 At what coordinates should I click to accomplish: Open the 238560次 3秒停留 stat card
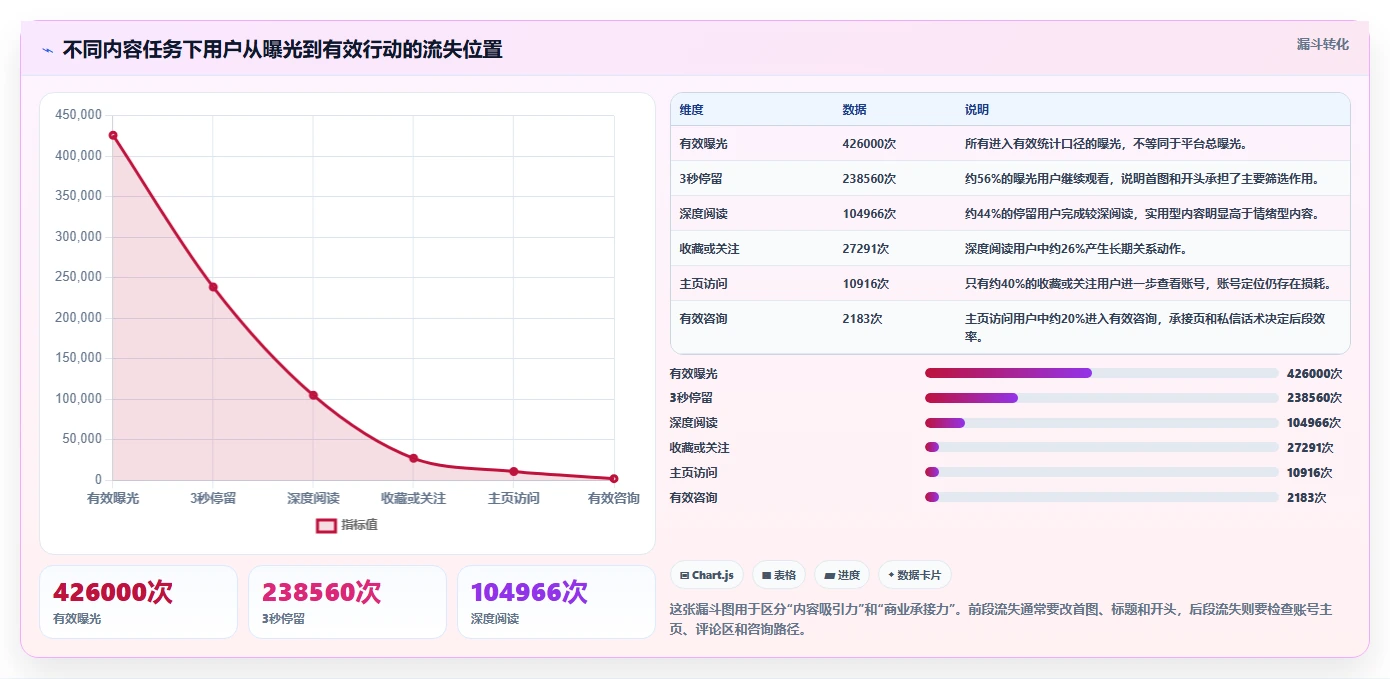347,602
